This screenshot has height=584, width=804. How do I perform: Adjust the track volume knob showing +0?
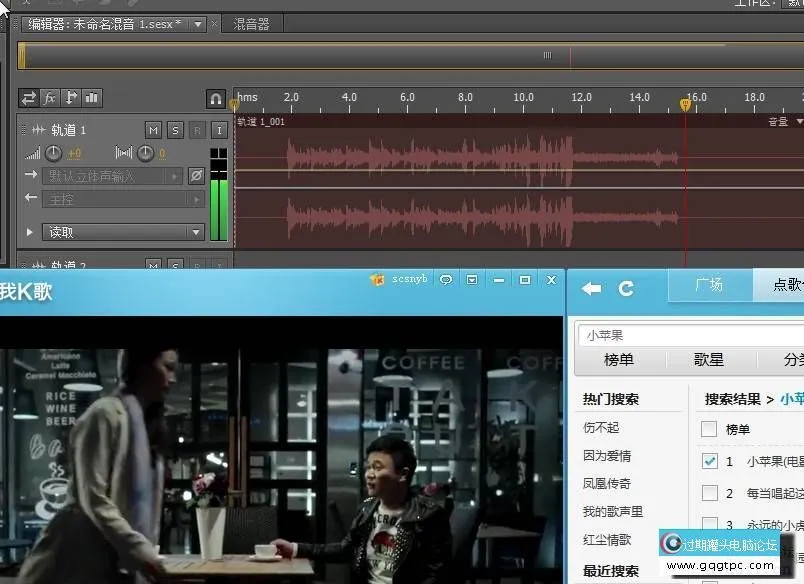54,152
